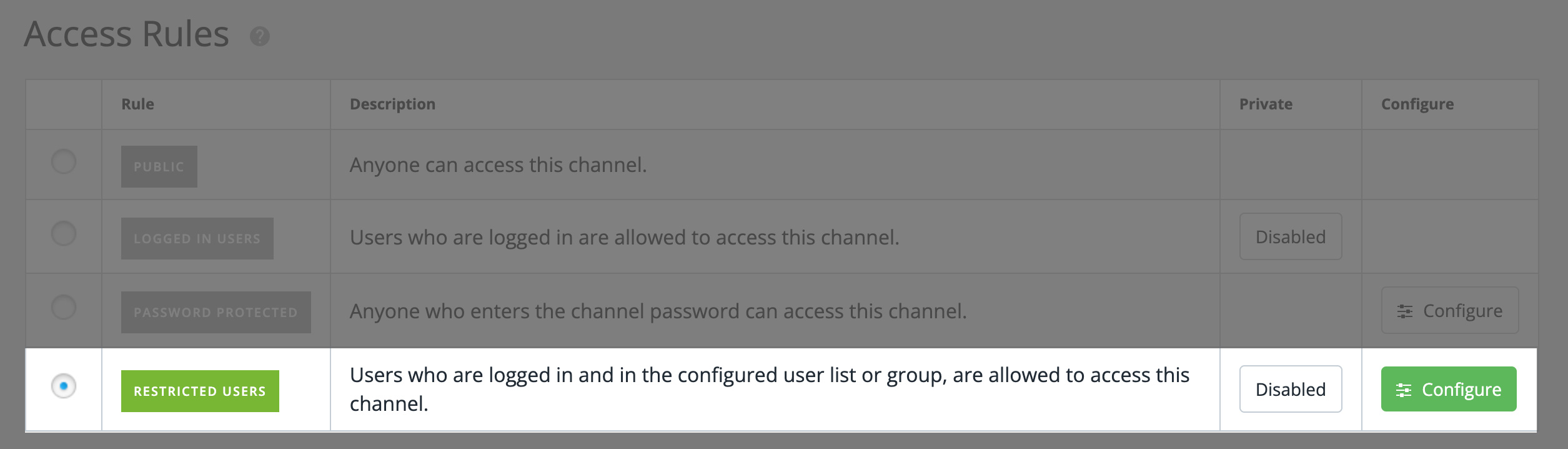Click the RESTRICTED USERS green badge

coord(200,391)
